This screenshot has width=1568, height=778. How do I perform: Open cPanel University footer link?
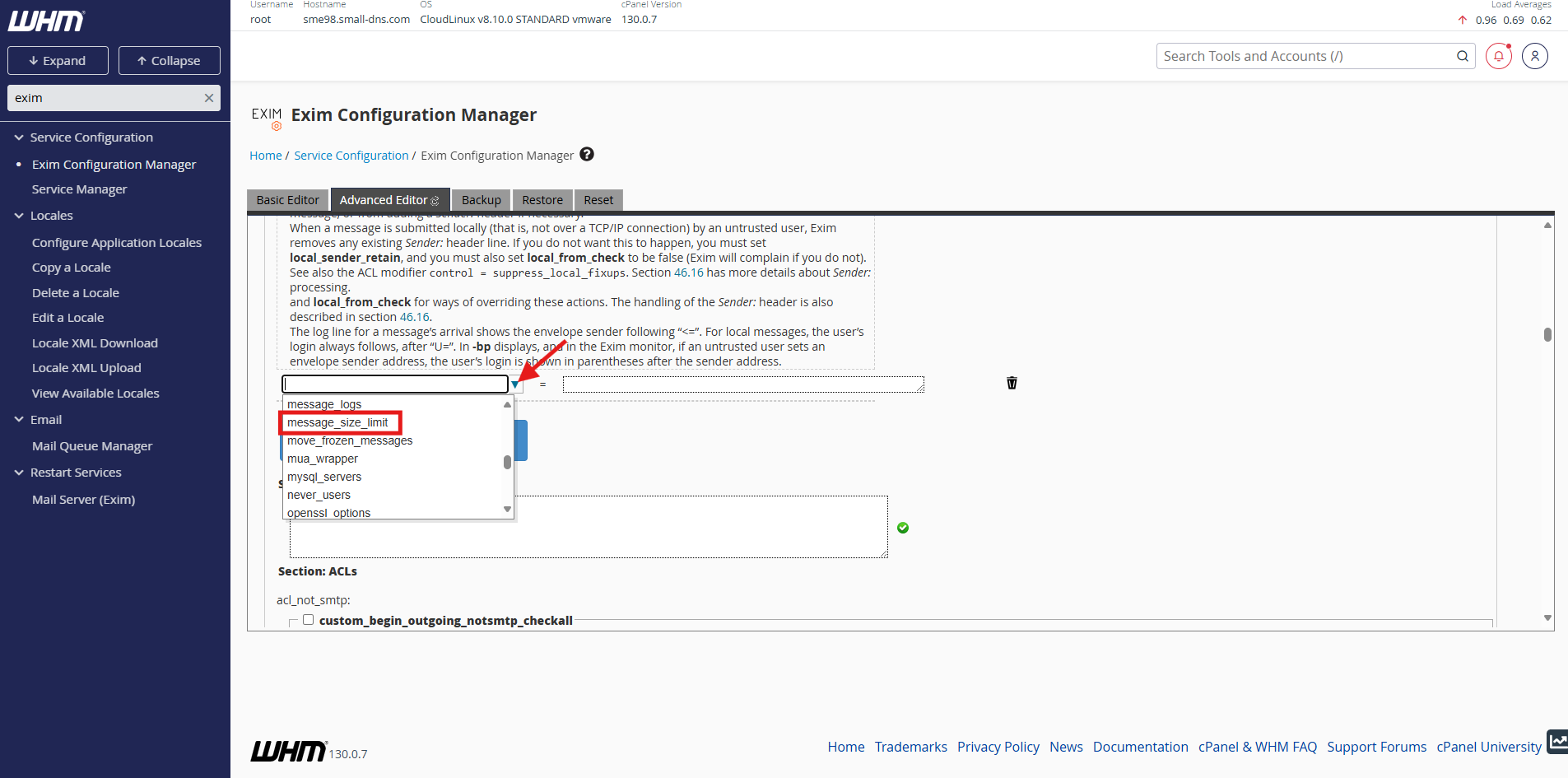click(1489, 747)
